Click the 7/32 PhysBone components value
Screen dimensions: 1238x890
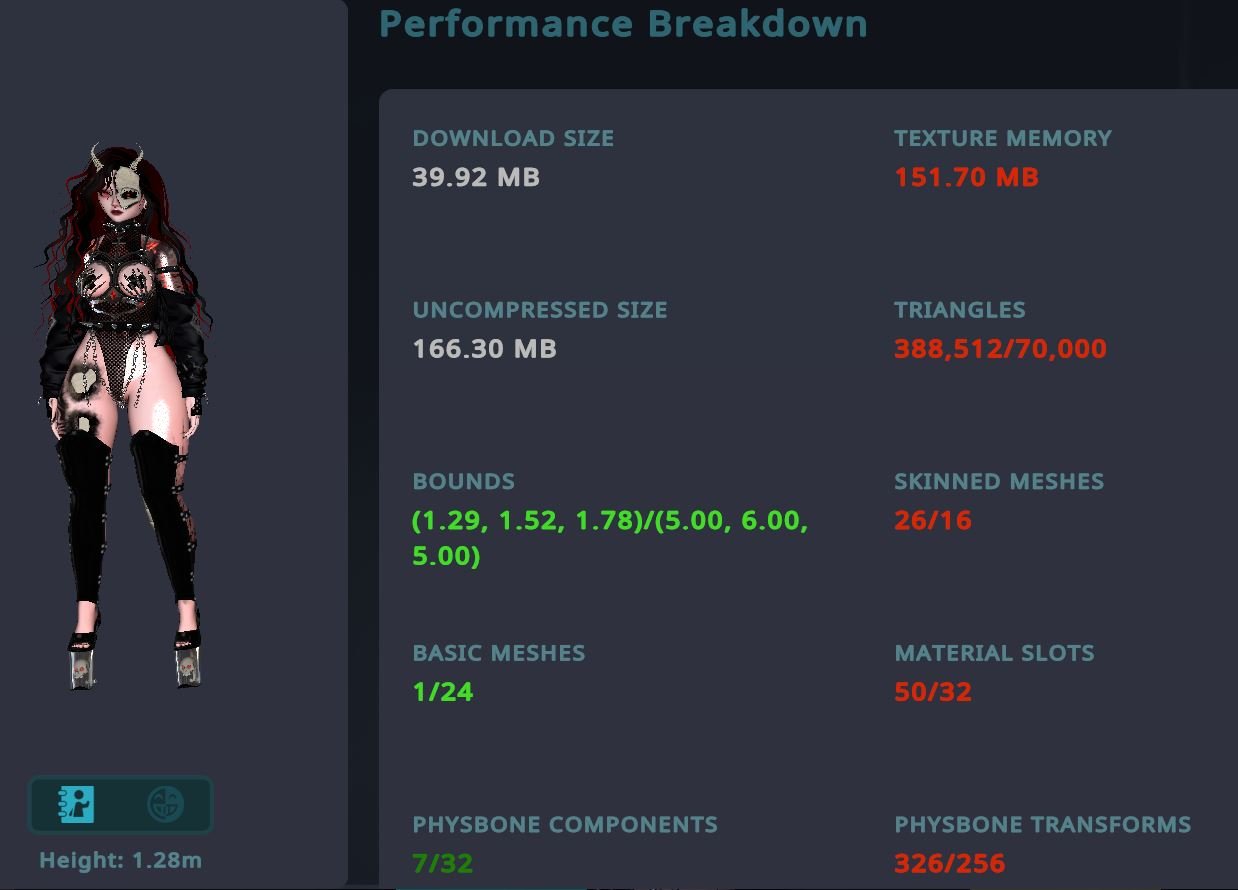[x=443, y=863]
